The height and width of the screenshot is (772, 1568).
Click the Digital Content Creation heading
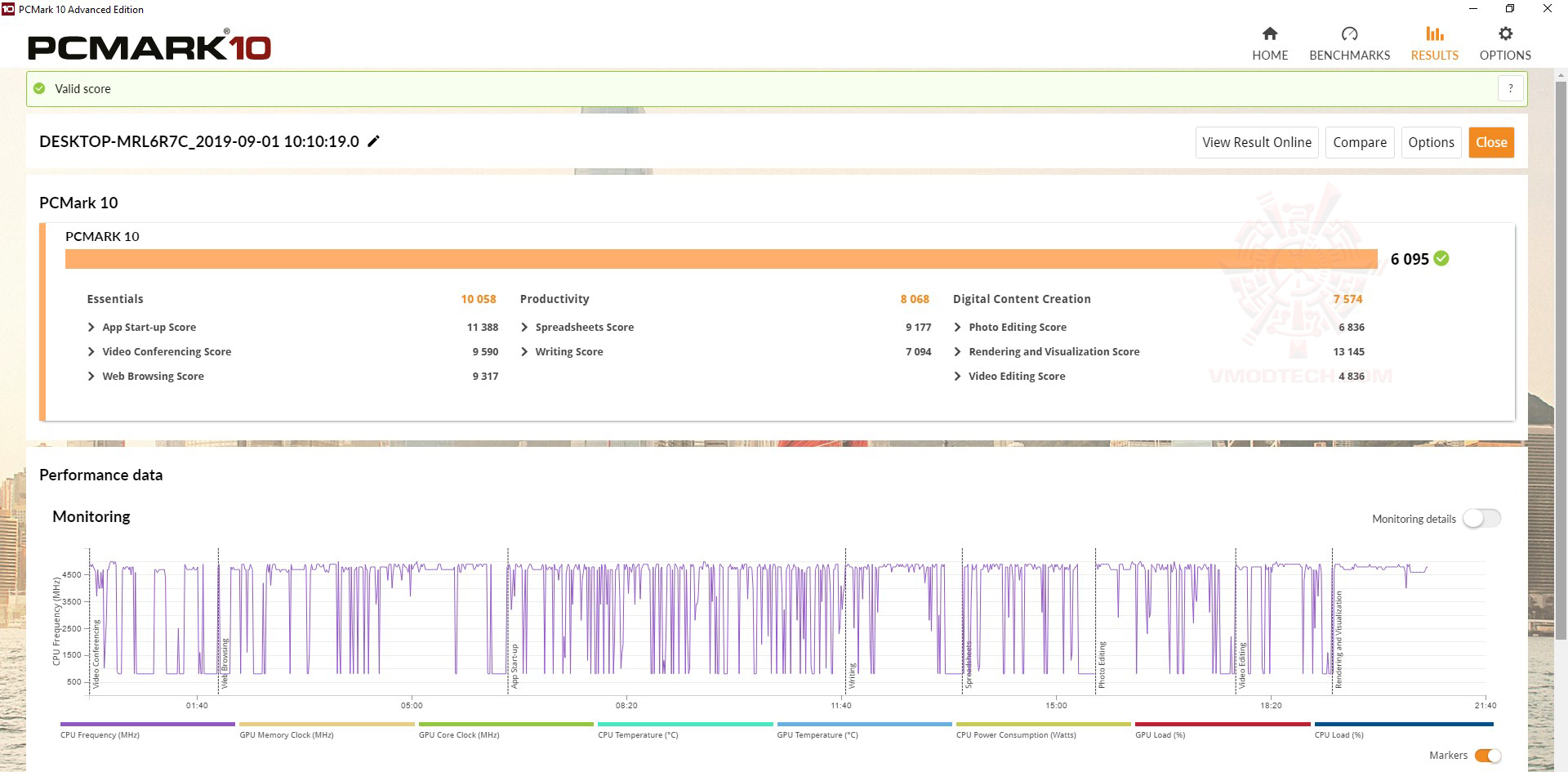pos(1022,299)
